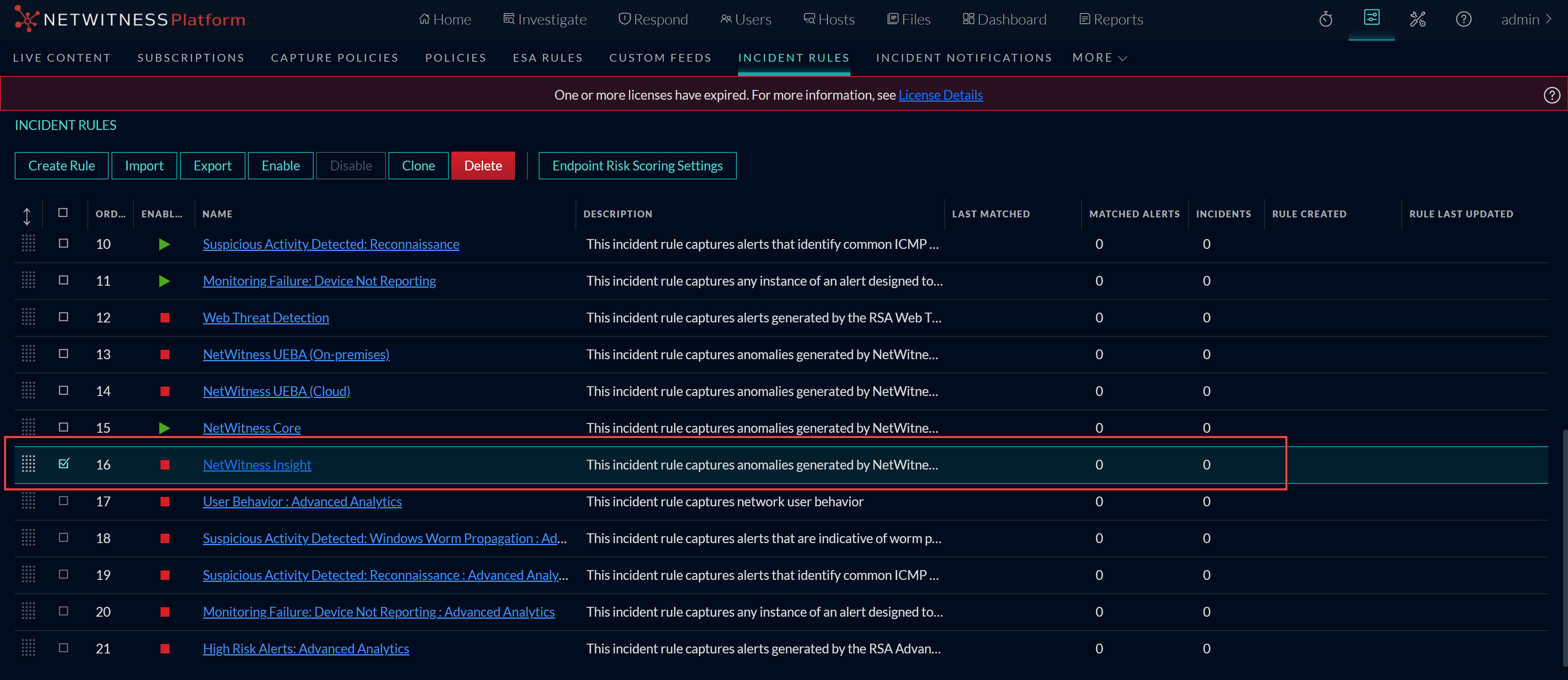
Task: Open the Configure sliders icon
Action: tap(1372, 18)
